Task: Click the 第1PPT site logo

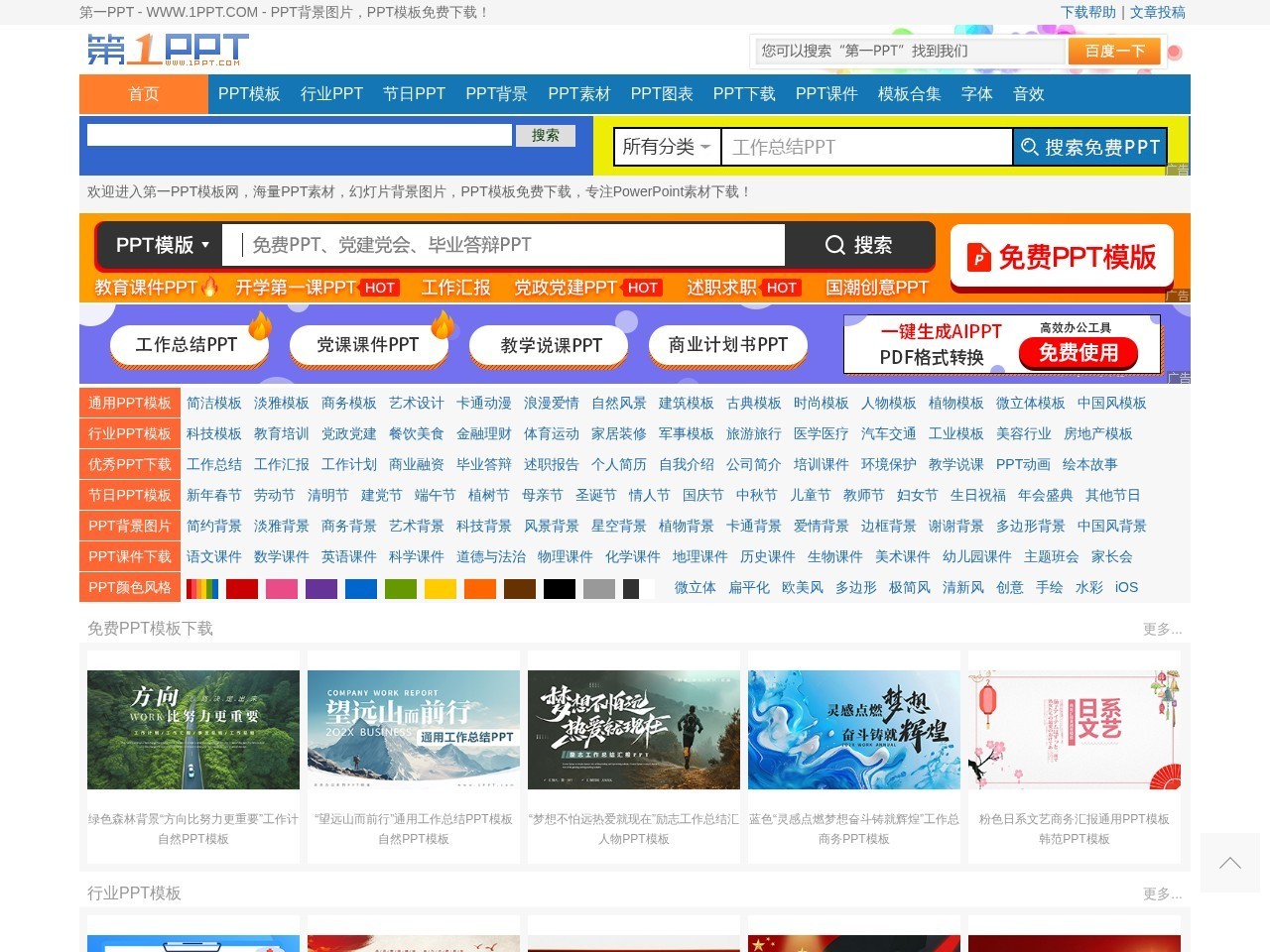Action: [168, 50]
